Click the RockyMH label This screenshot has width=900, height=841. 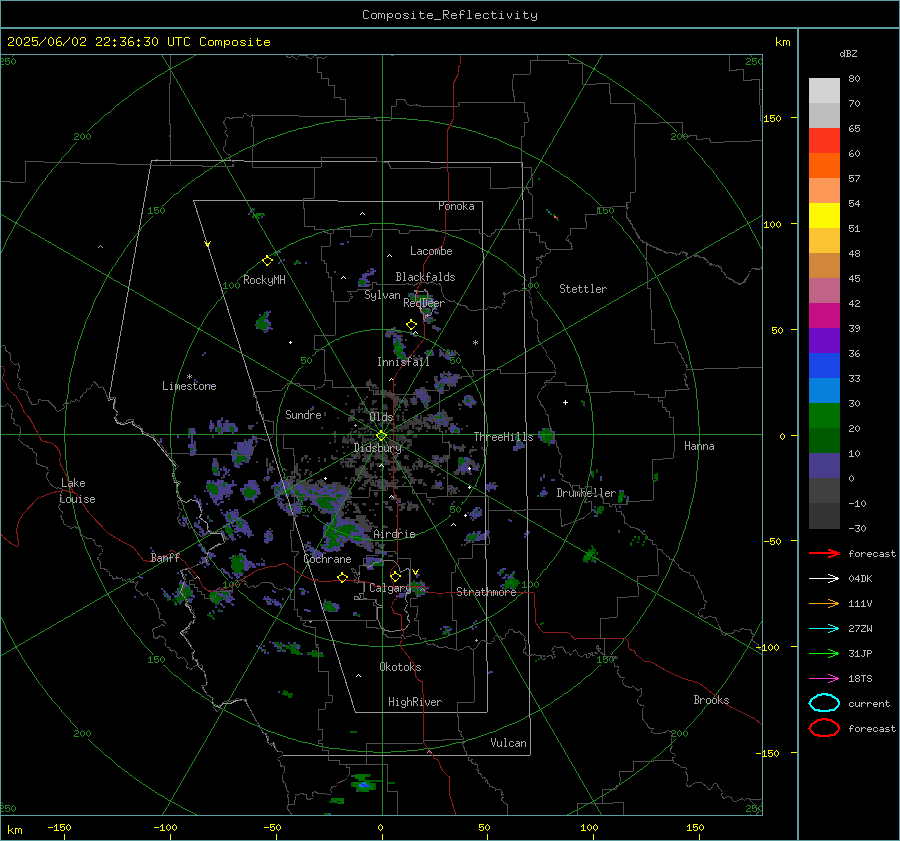click(264, 280)
